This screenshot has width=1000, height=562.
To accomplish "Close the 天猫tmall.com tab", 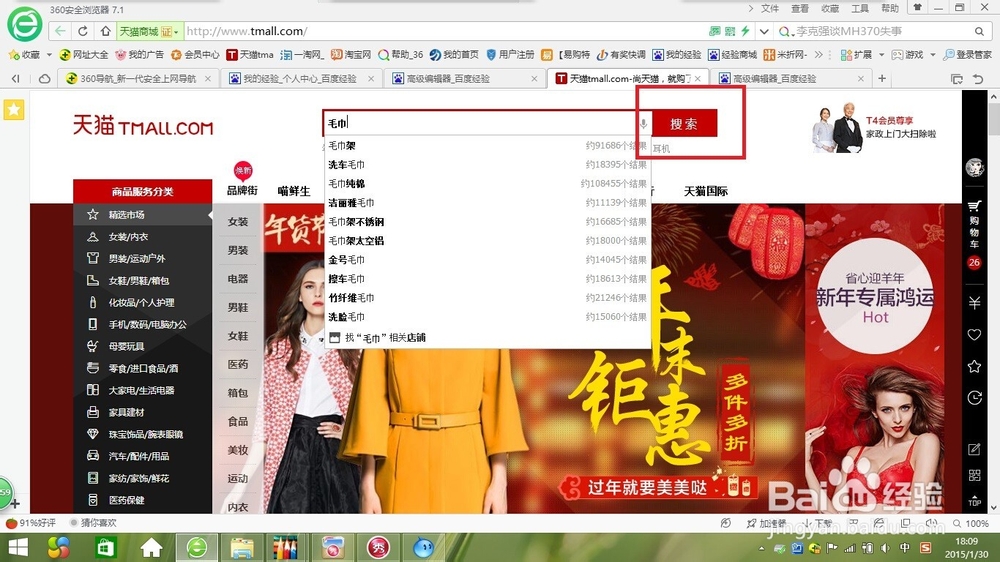I will pyautogui.click(x=698, y=78).
